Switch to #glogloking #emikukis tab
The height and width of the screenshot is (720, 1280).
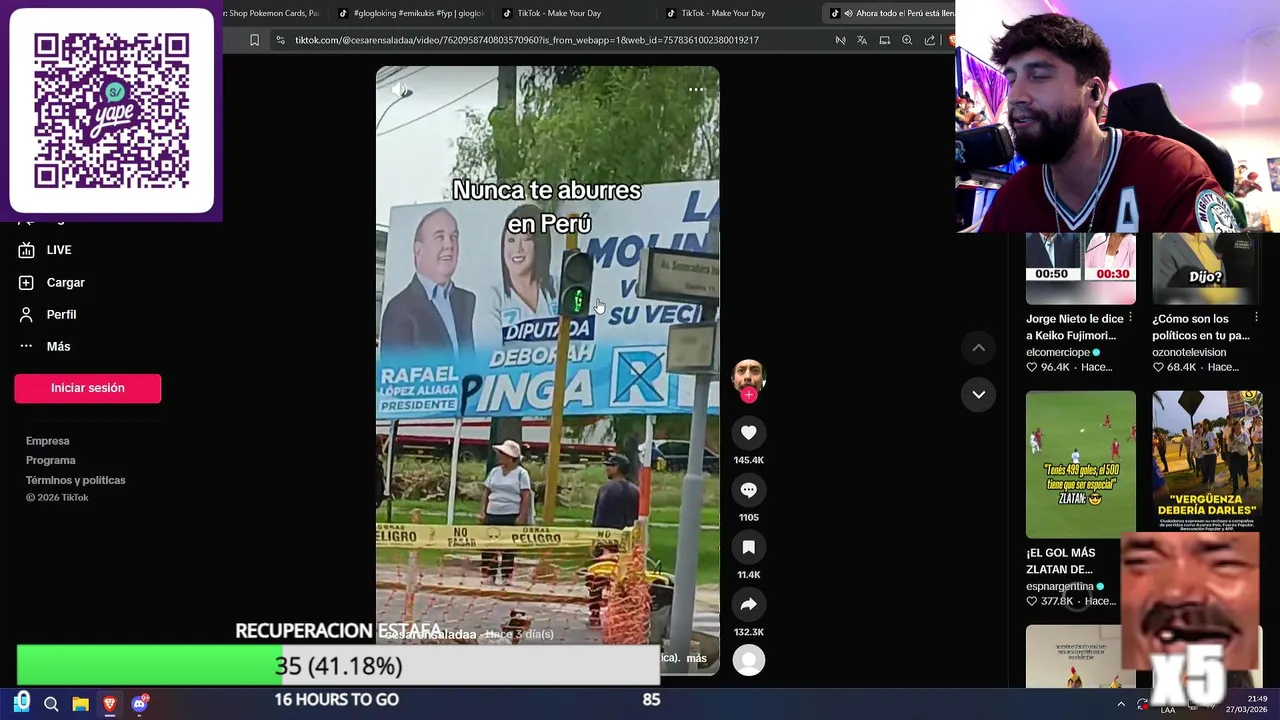point(412,13)
